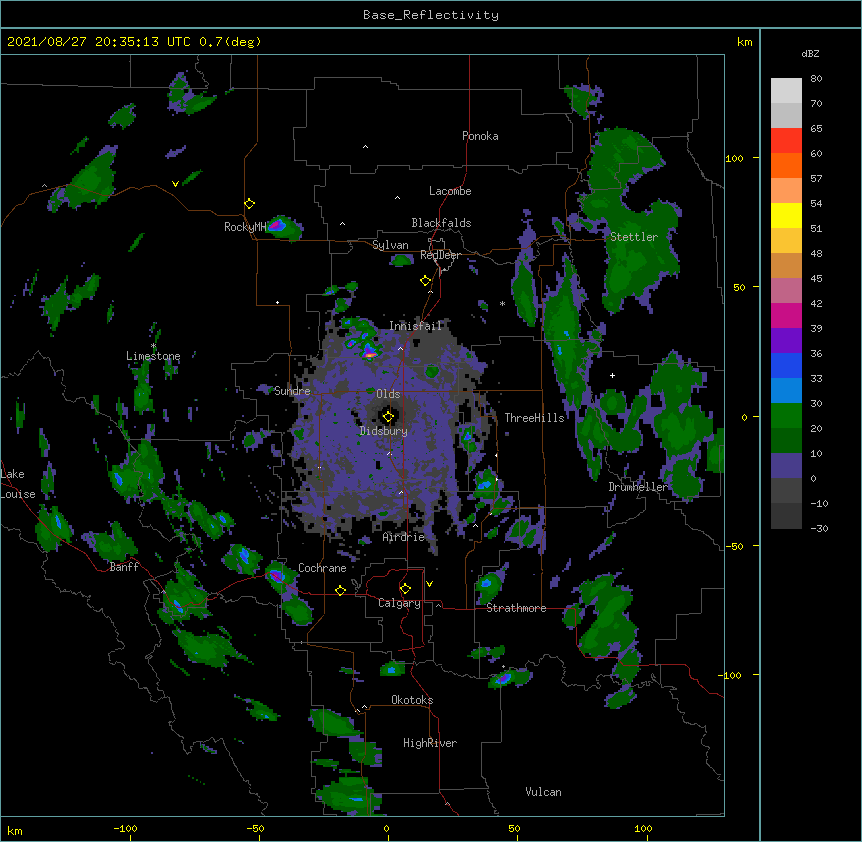Click the white asterisk marker above Limestone
This screenshot has width=862, height=842.
click(x=153, y=346)
